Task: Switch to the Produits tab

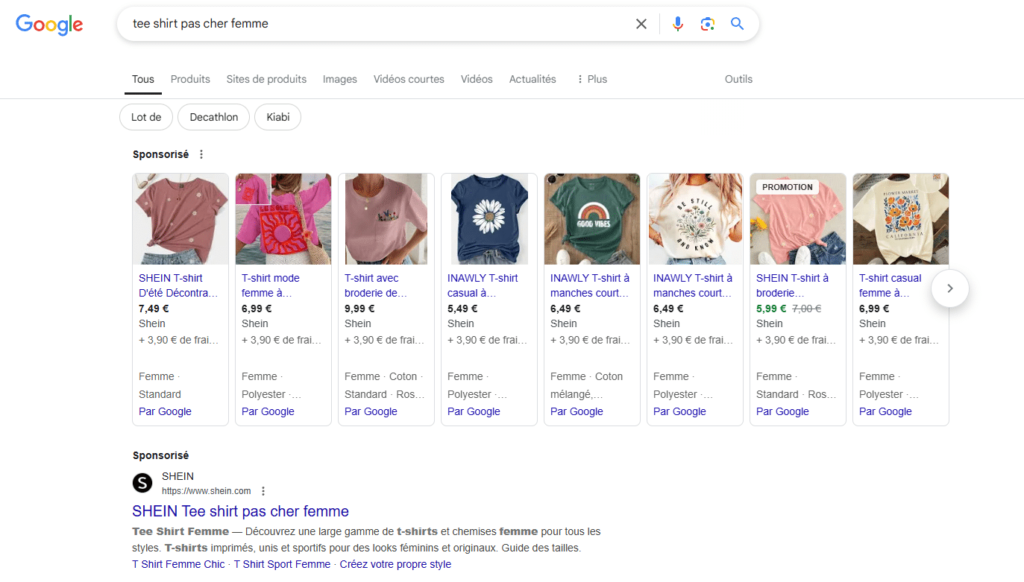Action: click(190, 79)
